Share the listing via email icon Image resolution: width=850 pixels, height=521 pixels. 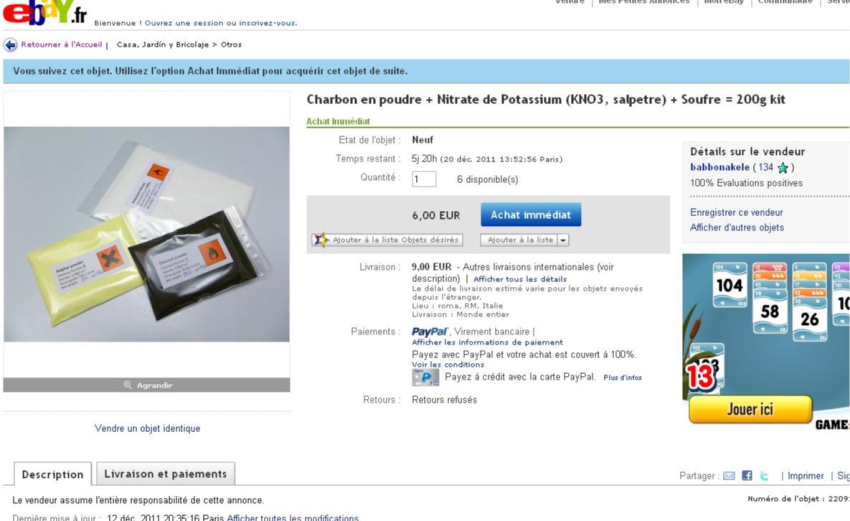coord(729,475)
